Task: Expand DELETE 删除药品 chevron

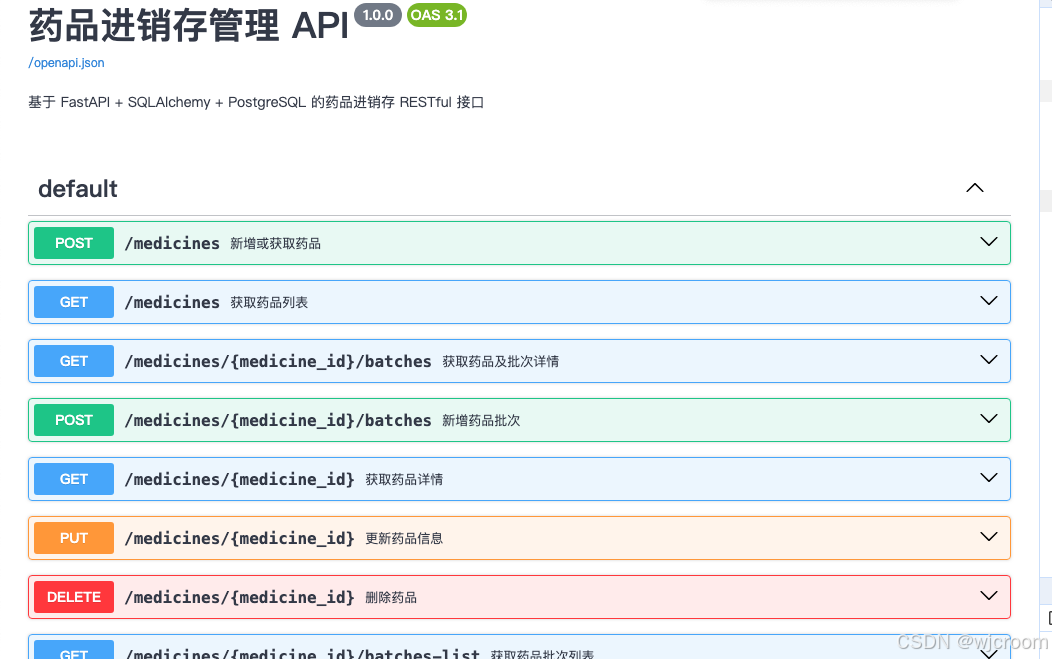Action: (989, 596)
